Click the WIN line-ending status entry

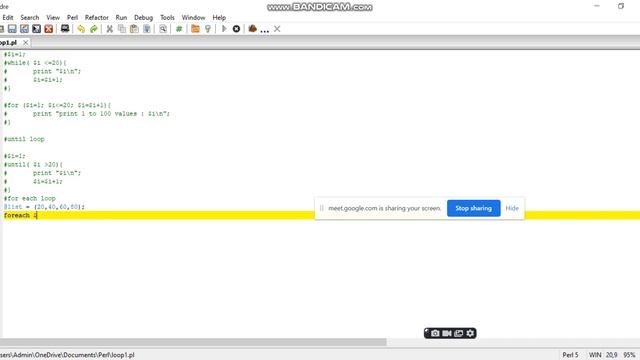[595, 355]
